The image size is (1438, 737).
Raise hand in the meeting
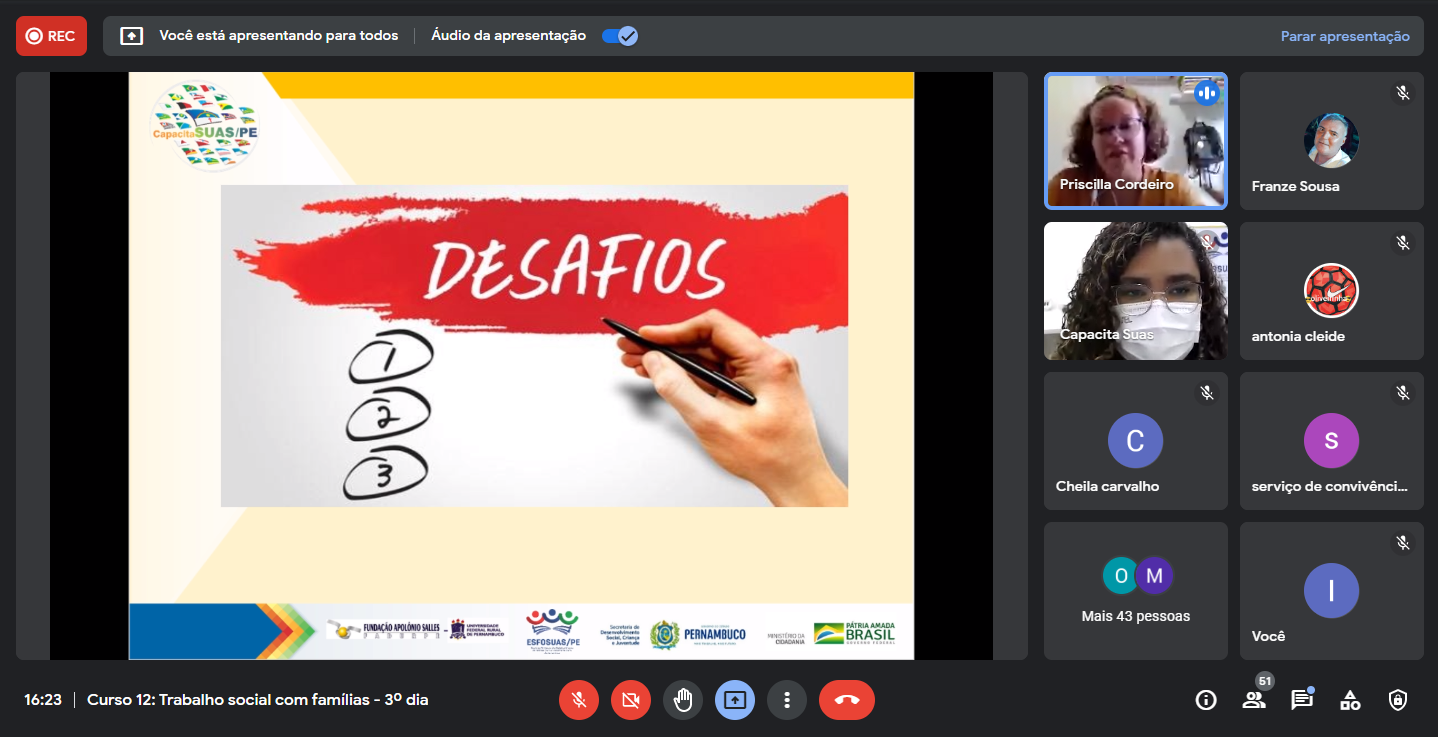tap(683, 700)
